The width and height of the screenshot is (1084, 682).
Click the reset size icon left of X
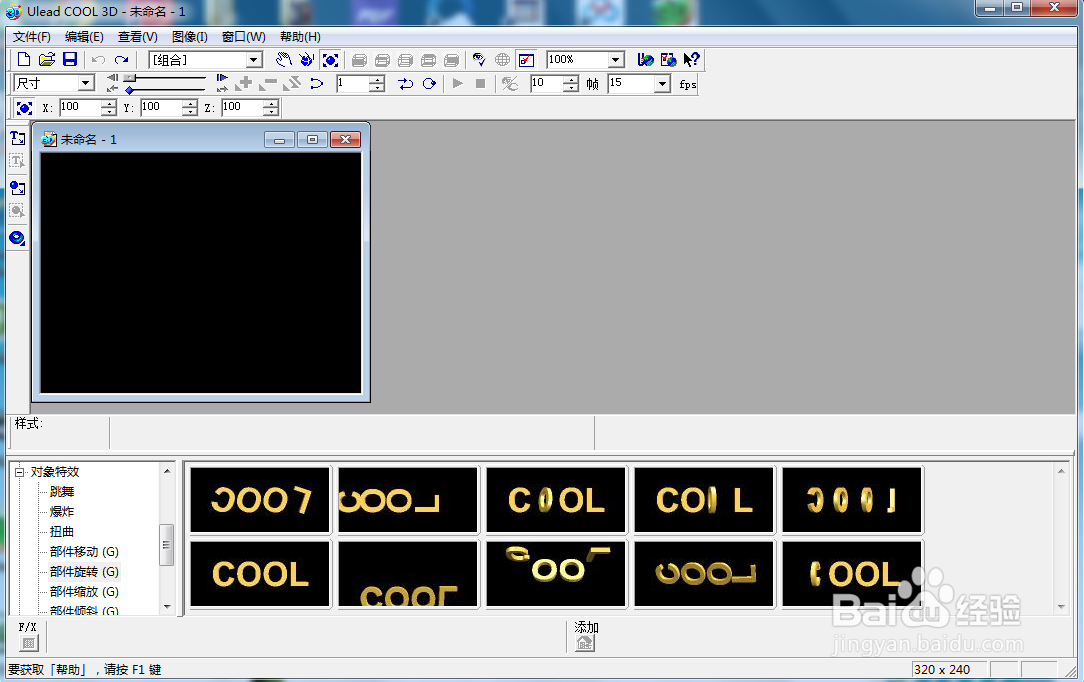pyautogui.click(x=24, y=108)
